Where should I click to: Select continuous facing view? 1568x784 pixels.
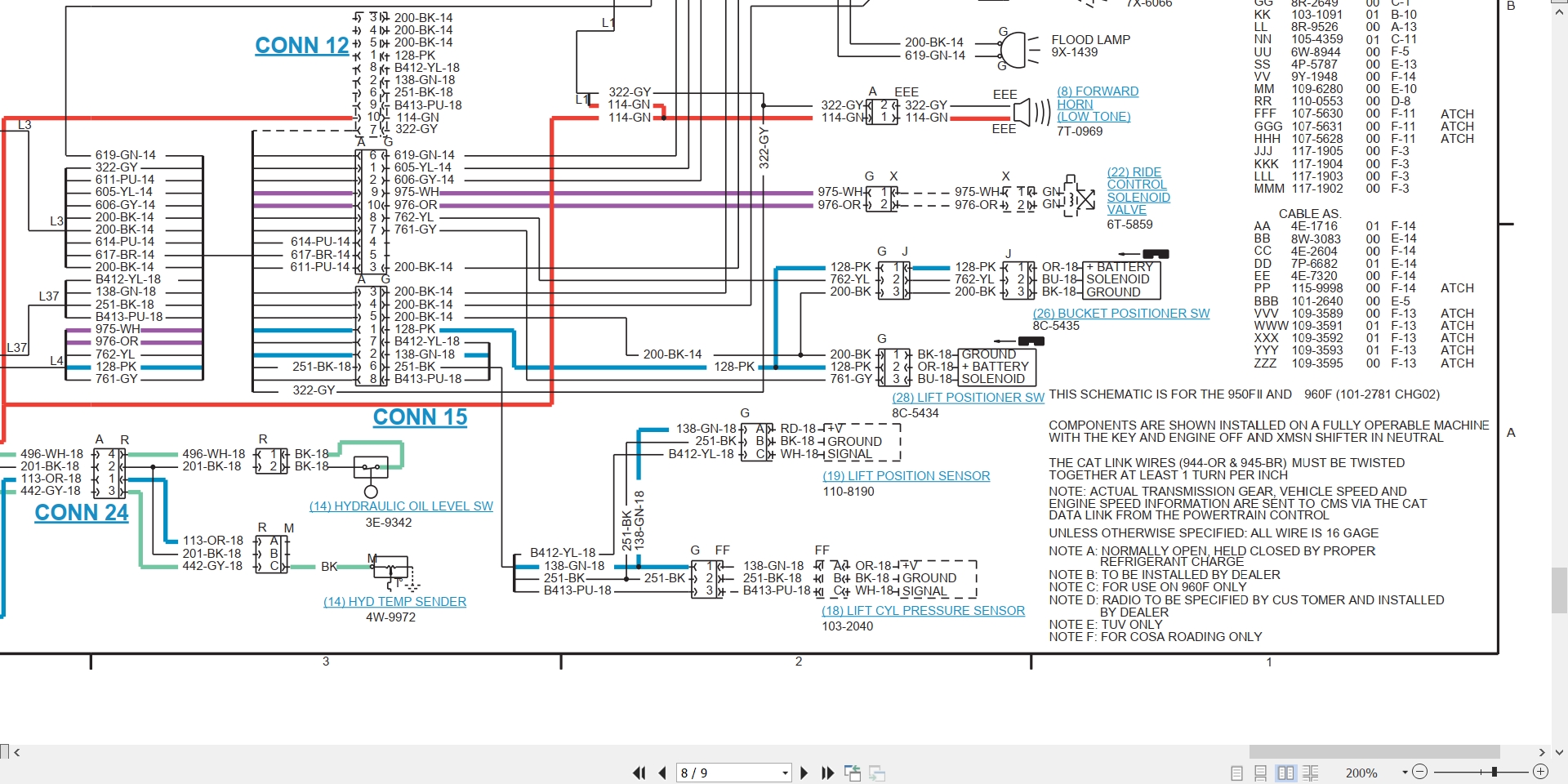point(1310,773)
